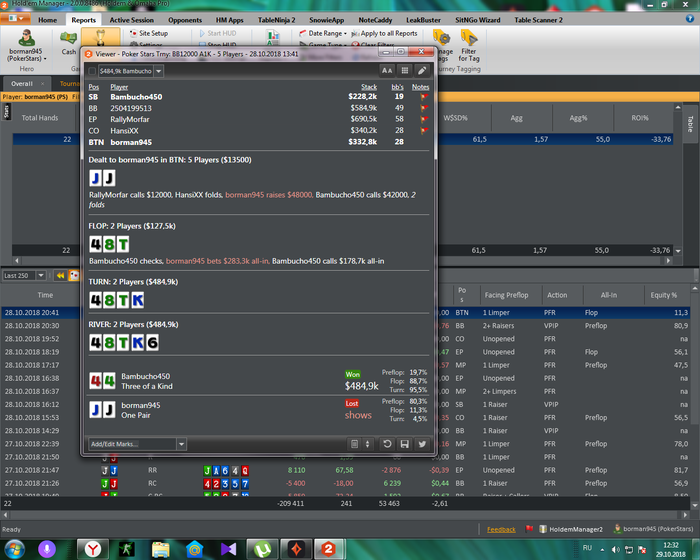Click the replay hand circular arrow icon
700x560 pixels.
(387, 444)
